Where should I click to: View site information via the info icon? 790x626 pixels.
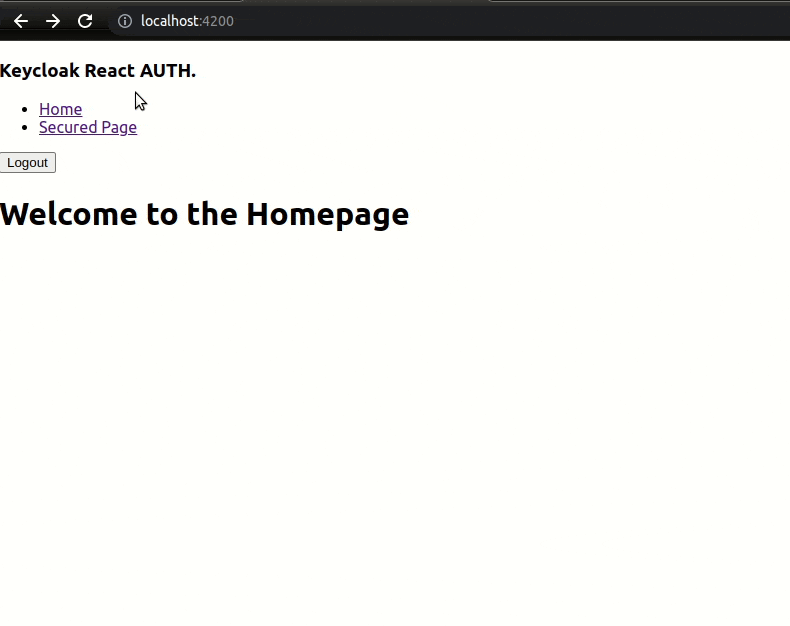click(x=125, y=21)
